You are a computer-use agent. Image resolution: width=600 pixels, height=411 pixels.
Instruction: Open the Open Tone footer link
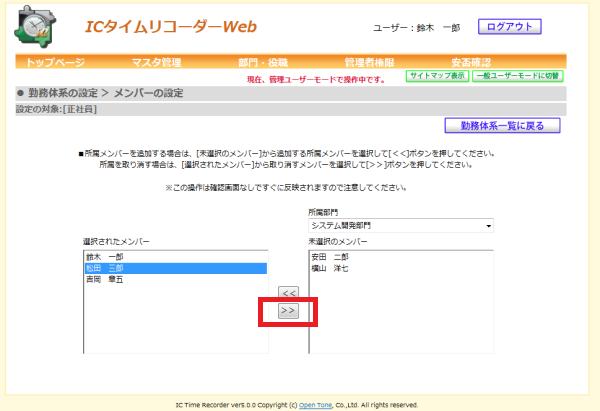point(315,405)
